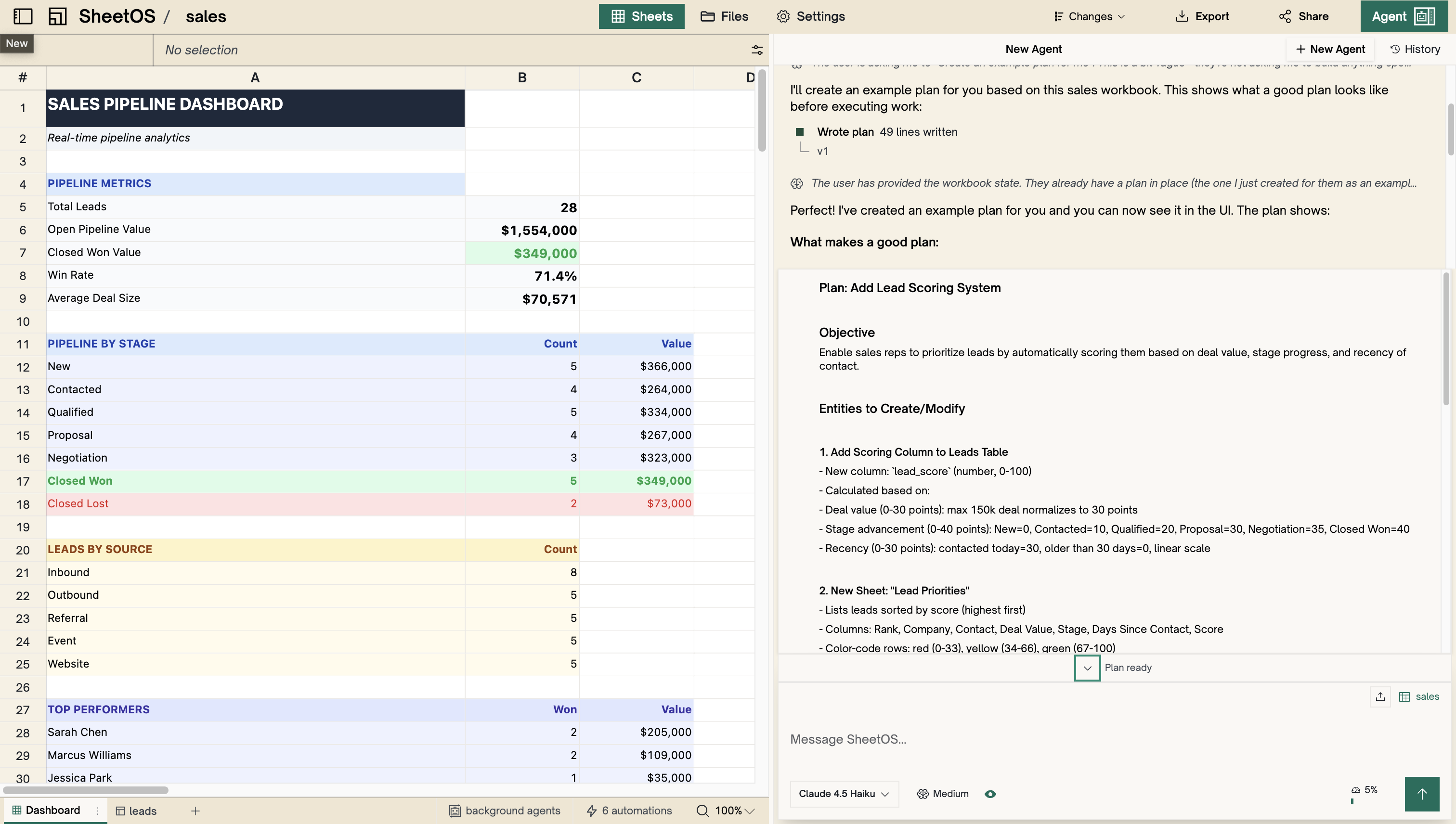This screenshot has width=1456, height=824.
Task: Click the add new sheet plus icon
Action: (x=195, y=811)
